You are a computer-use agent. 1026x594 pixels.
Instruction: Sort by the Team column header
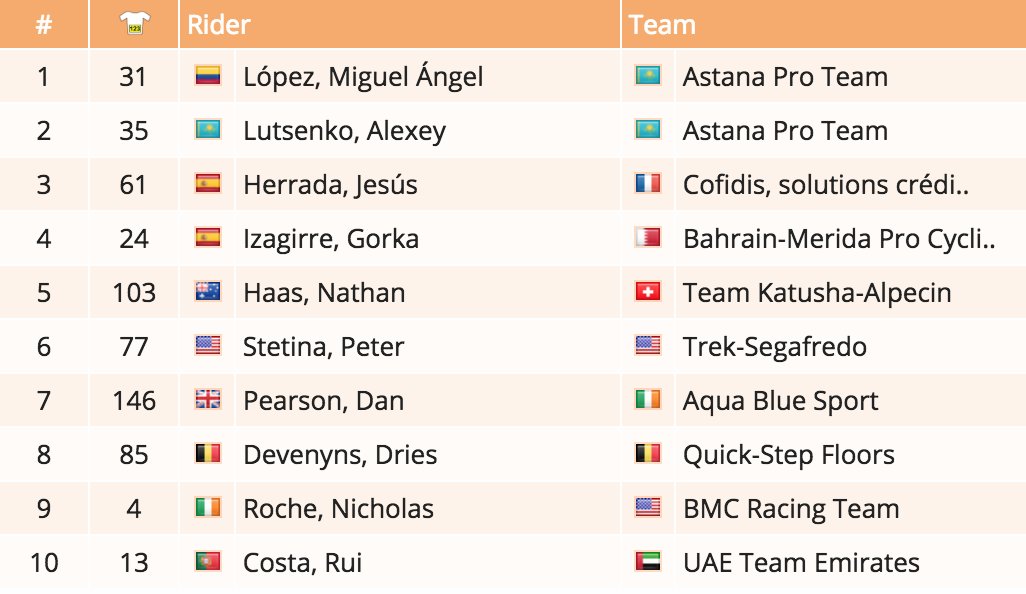(x=662, y=24)
